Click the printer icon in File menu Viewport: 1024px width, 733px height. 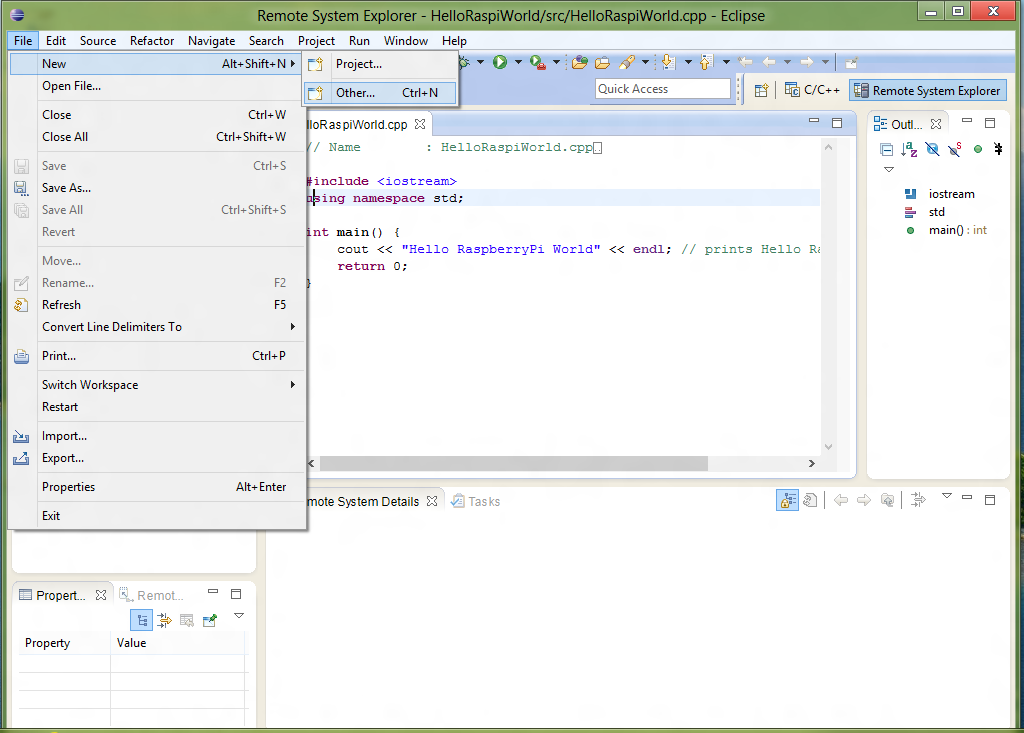tap(21, 356)
